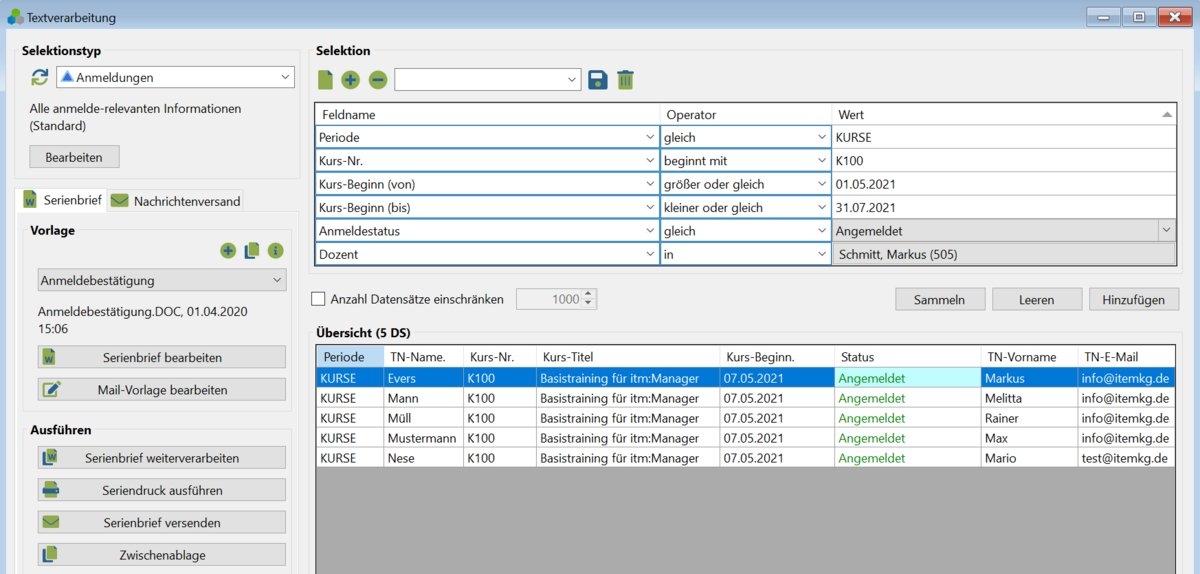Enable the Anzahl Datensätze einschränken checkbox

pos(318,298)
